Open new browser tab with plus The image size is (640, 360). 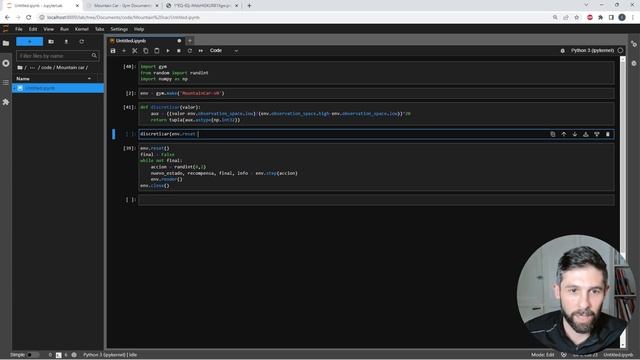coord(249,6)
